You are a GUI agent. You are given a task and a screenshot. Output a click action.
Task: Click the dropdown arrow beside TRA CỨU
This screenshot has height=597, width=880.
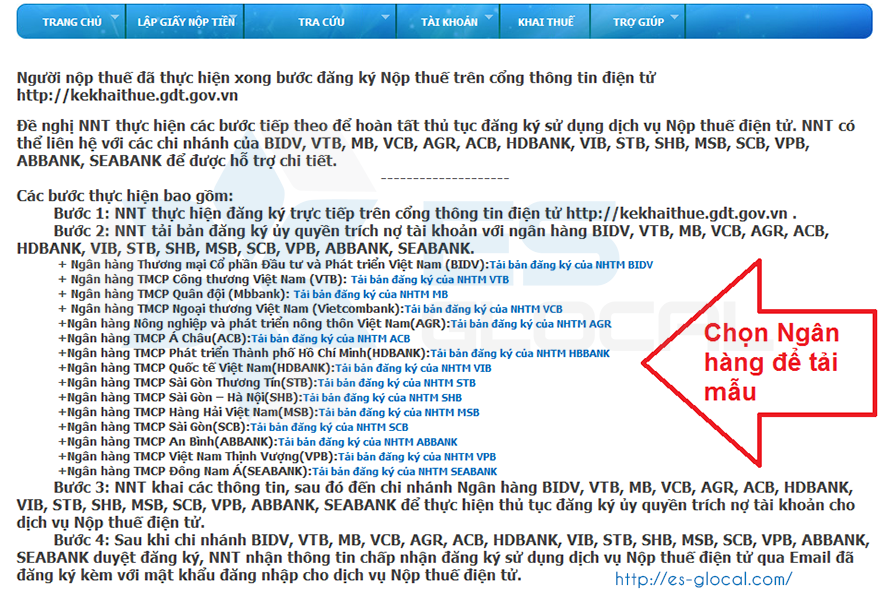click(386, 17)
